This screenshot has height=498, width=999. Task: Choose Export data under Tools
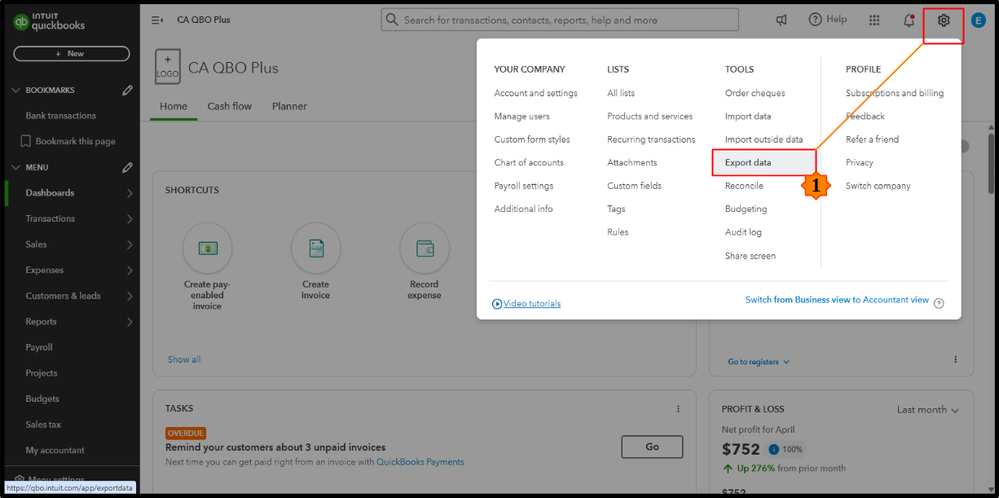pos(763,162)
